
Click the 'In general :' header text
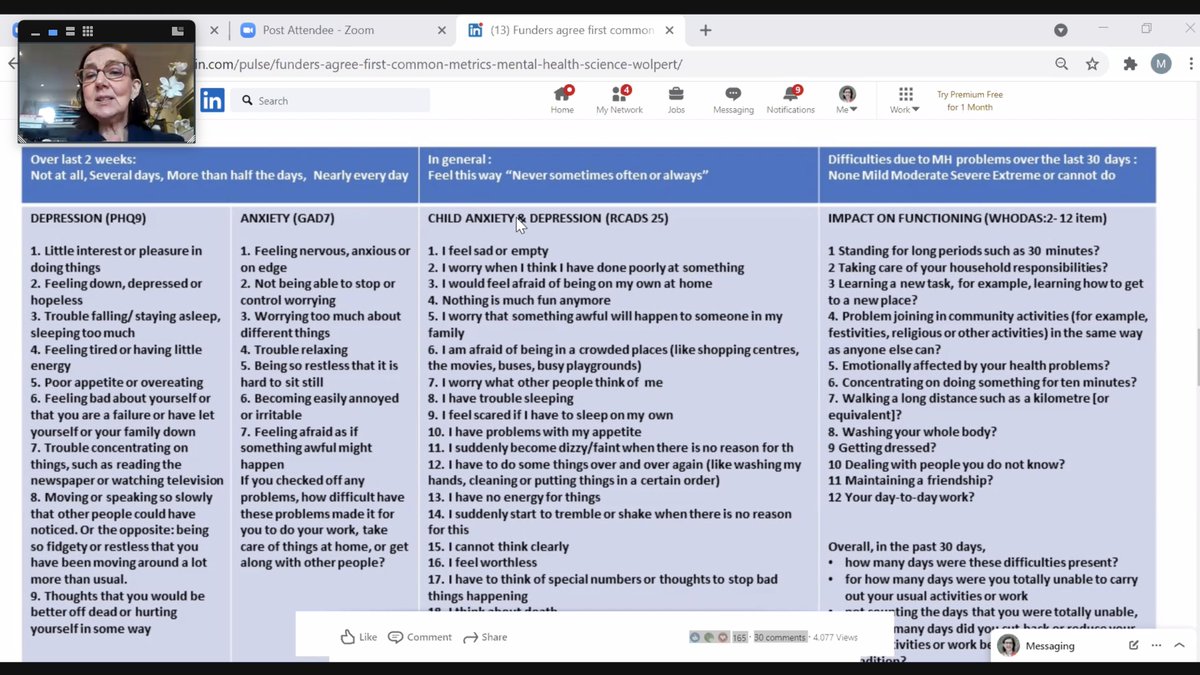tap(459, 159)
